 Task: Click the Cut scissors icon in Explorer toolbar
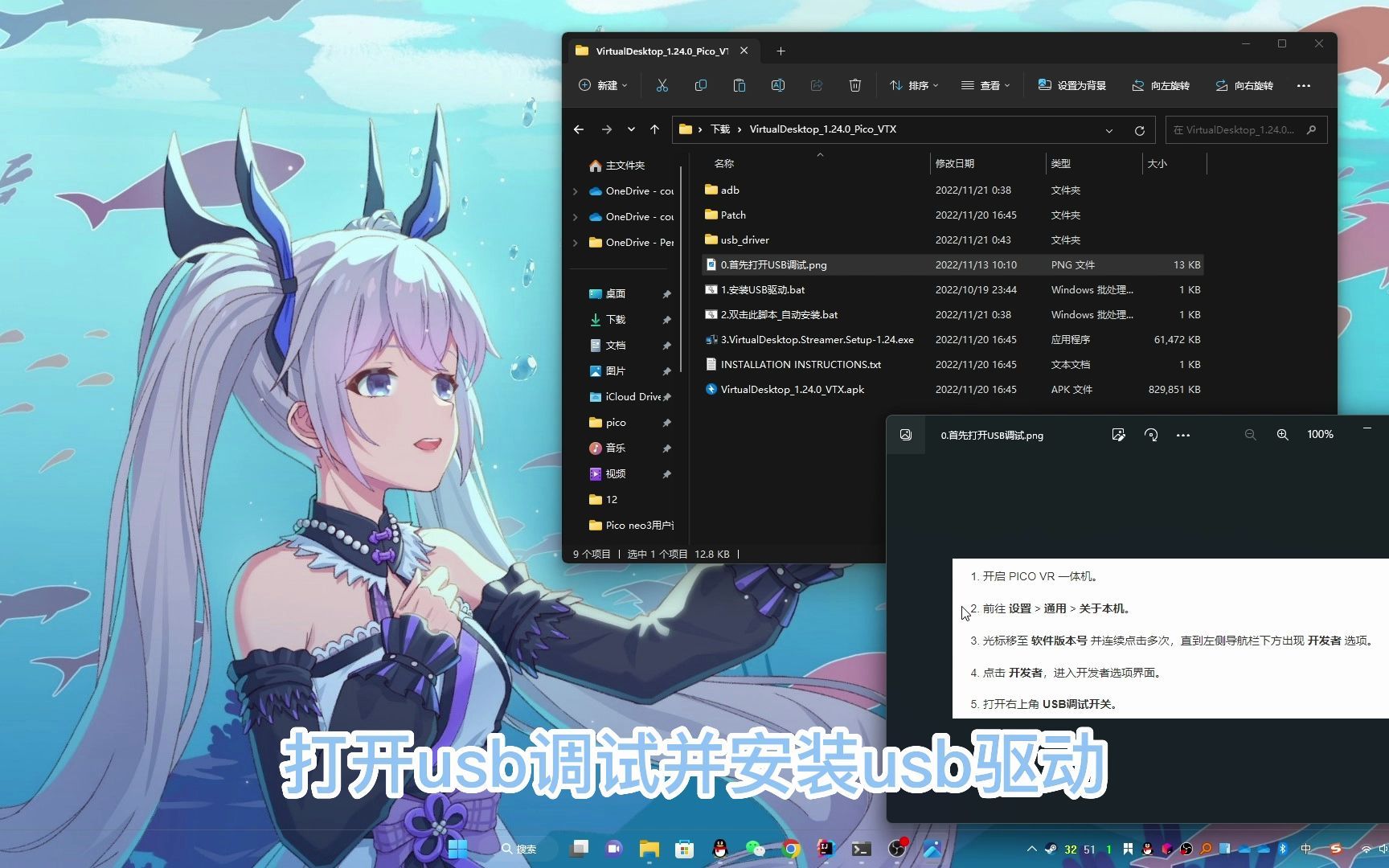pos(662,85)
